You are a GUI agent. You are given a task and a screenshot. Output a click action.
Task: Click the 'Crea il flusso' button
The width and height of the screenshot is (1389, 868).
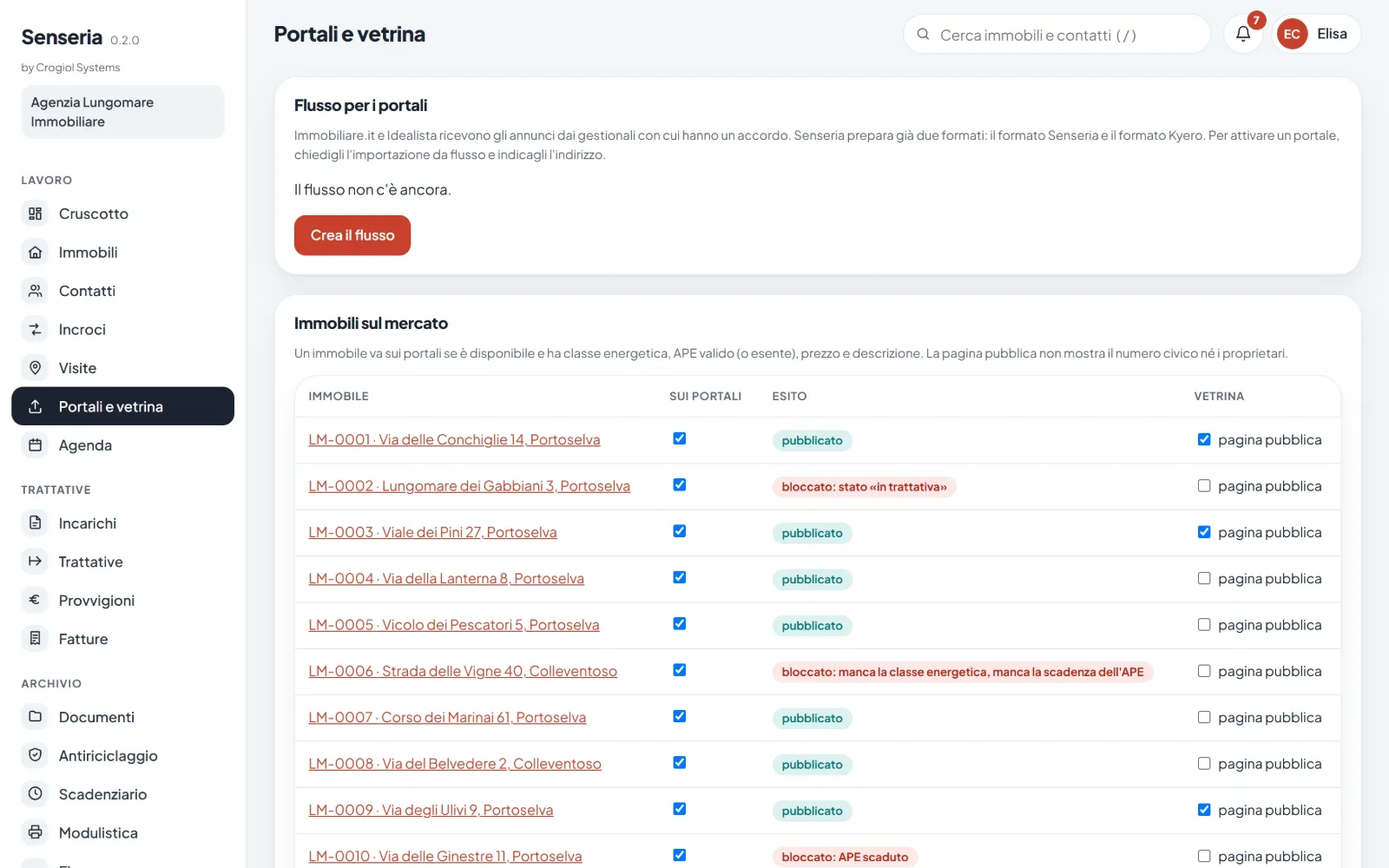pyautogui.click(x=352, y=235)
